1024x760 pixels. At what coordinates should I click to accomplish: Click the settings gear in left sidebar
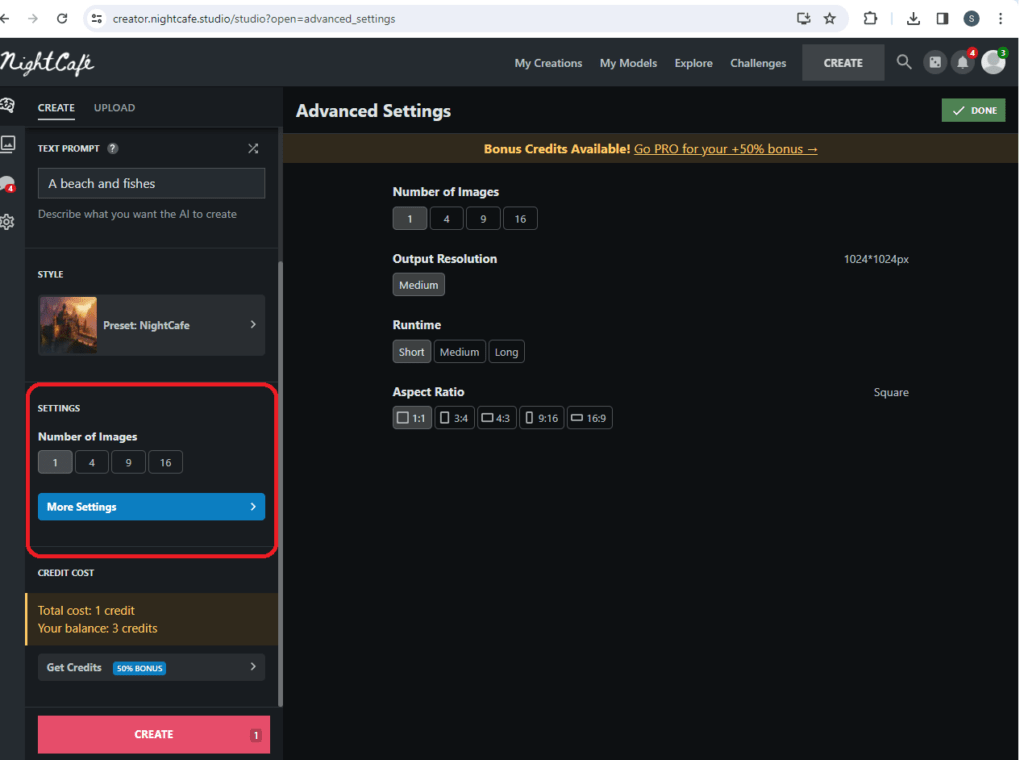8,222
